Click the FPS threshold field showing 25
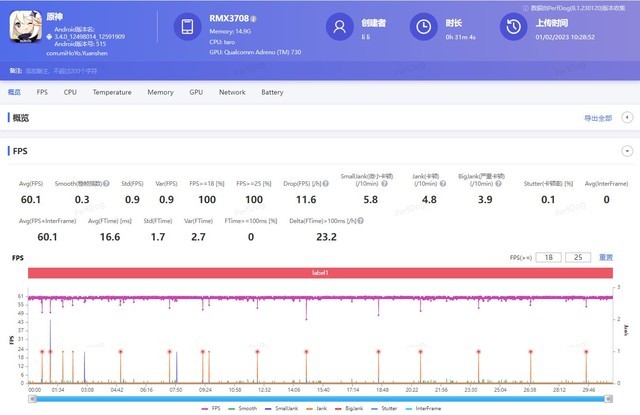Image resolution: width=640 pixels, height=415 pixels. pyautogui.click(x=578, y=257)
